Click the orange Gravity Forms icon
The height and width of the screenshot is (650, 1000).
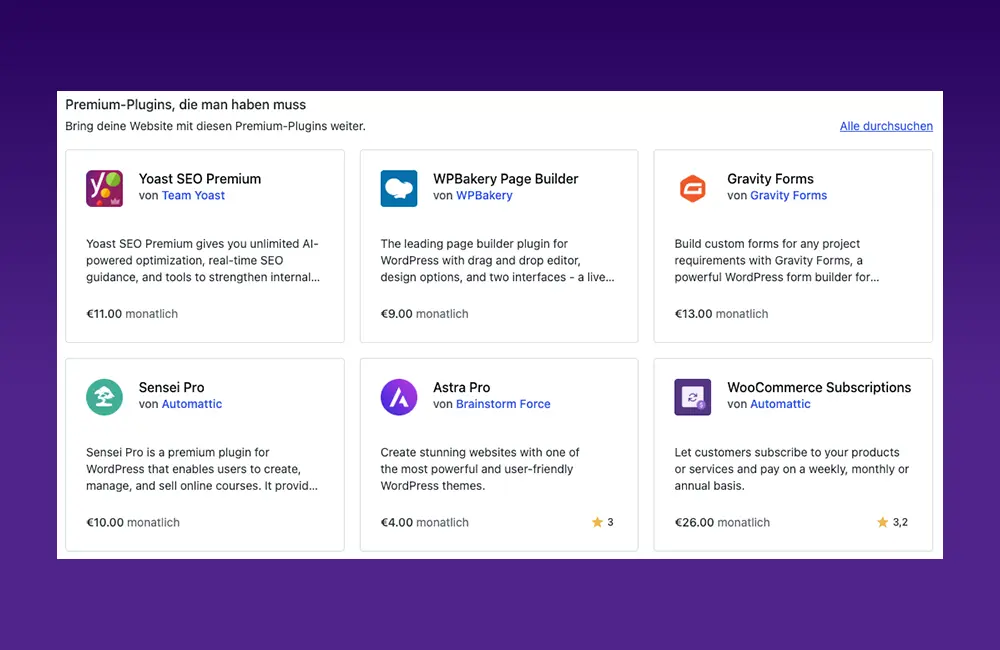pos(693,188)
